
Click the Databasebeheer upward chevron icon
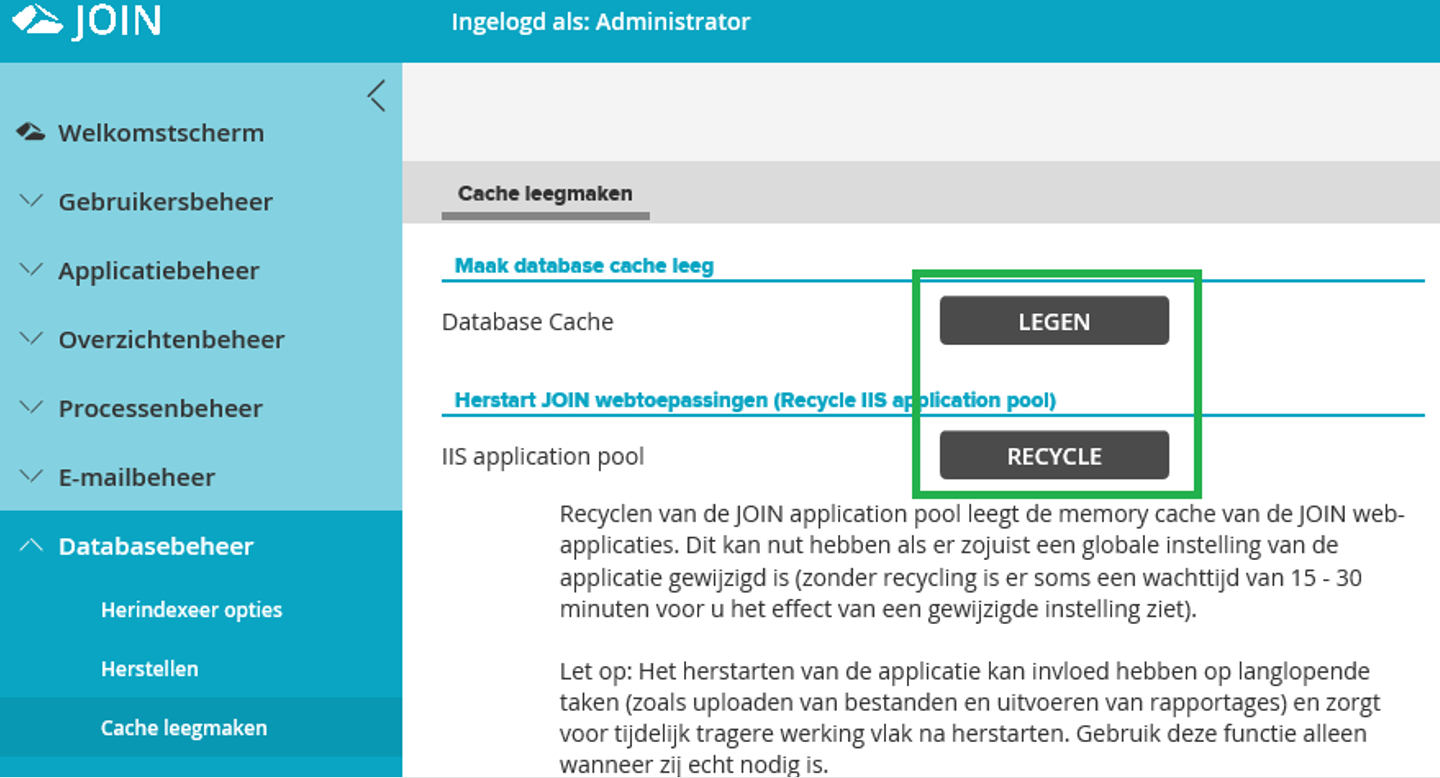pos(29,545)
